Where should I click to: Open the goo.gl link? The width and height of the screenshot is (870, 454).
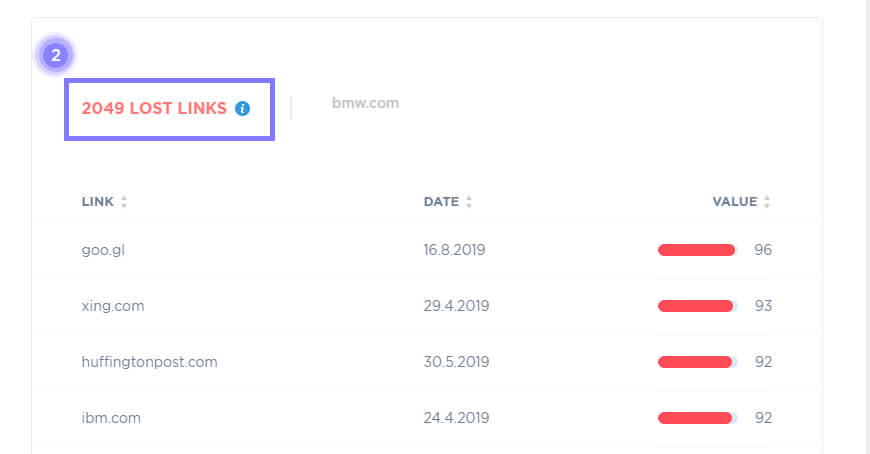coord(101,250)
